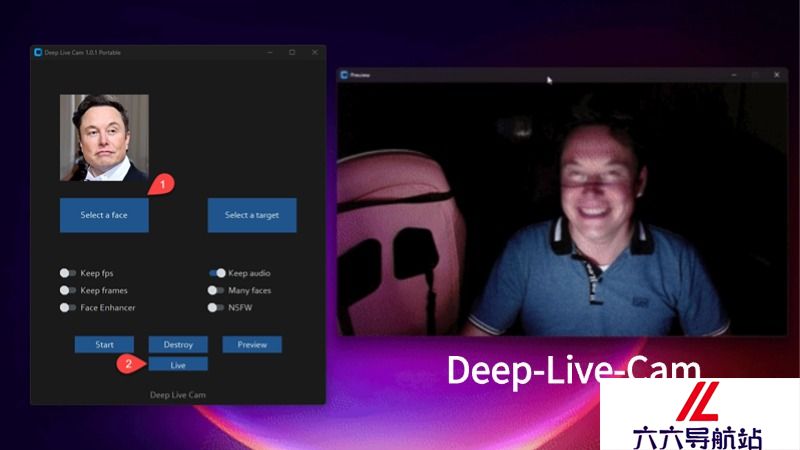Image resolution: width=800 pixels, height=450 pixels.
Task: Click the Deep Live Cam footer link
Action: click(x=178, y=395)
